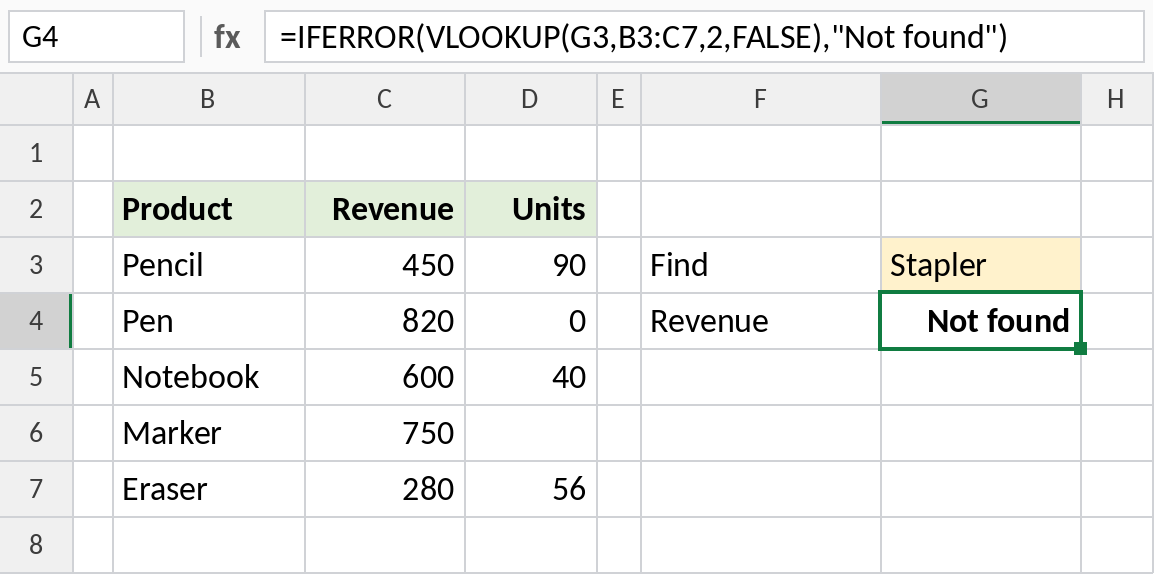1154x574 pixels.
Task: Click the cell with revenue 600
Action: pos(385,377)
